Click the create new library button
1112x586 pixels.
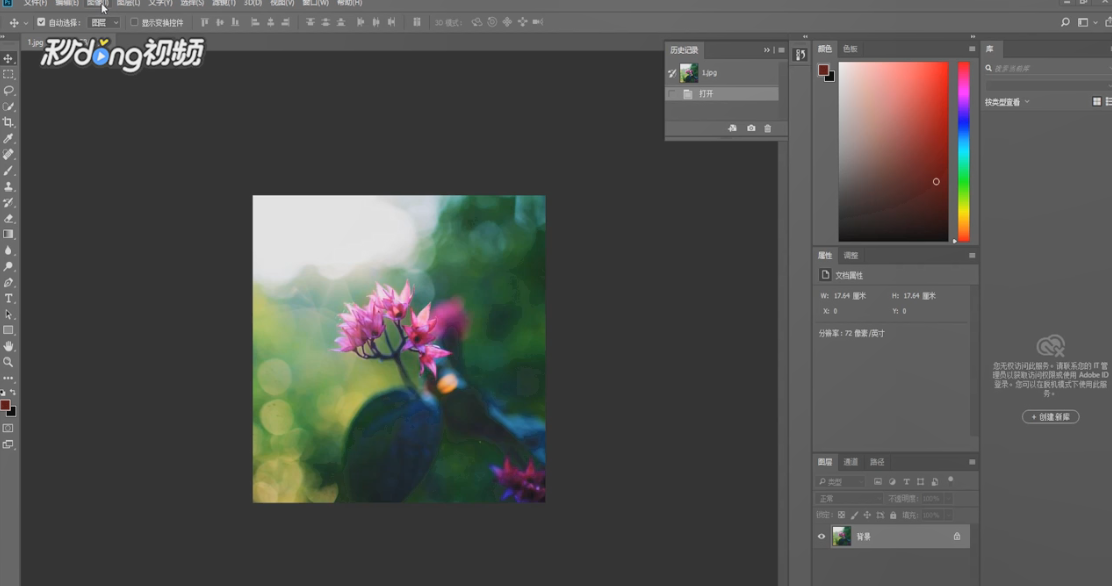[x=1050, y=417]
